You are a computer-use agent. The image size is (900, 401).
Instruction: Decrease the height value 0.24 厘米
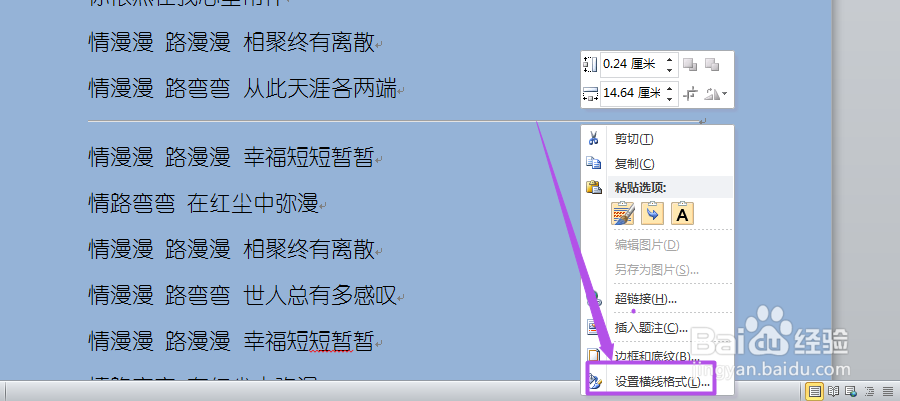(669, 69)
